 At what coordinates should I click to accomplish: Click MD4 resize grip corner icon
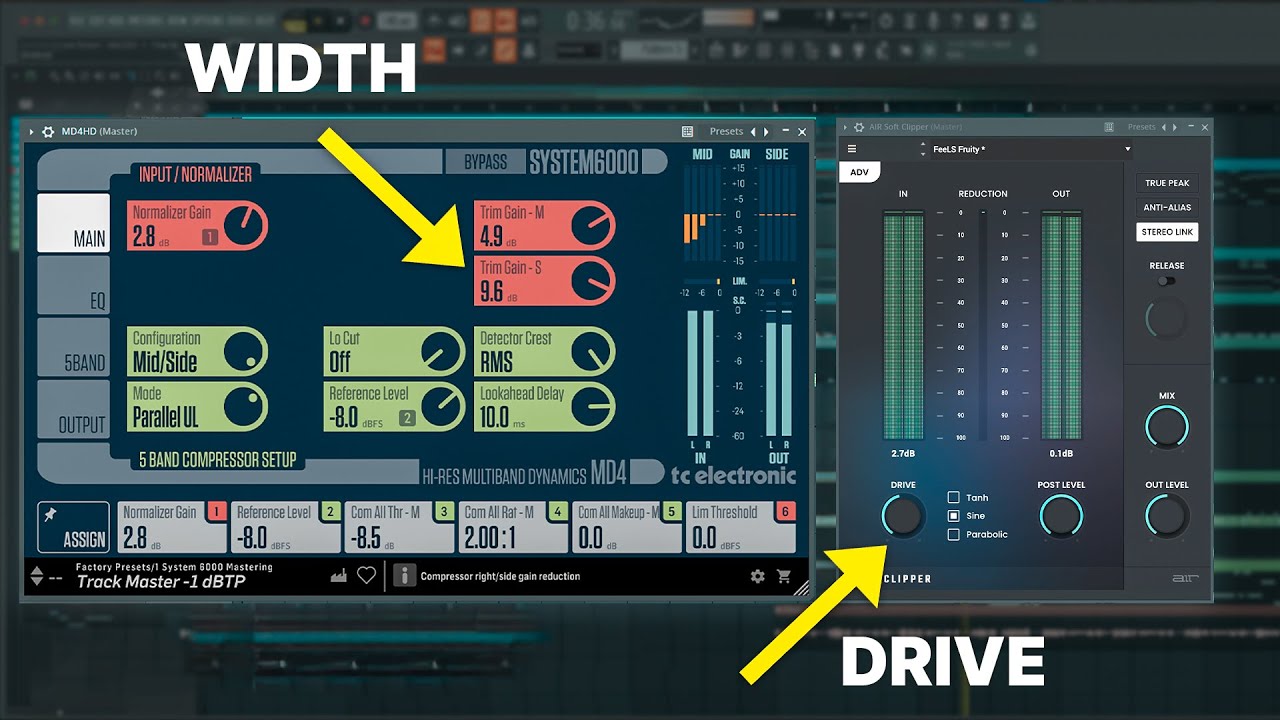(801, 589)
